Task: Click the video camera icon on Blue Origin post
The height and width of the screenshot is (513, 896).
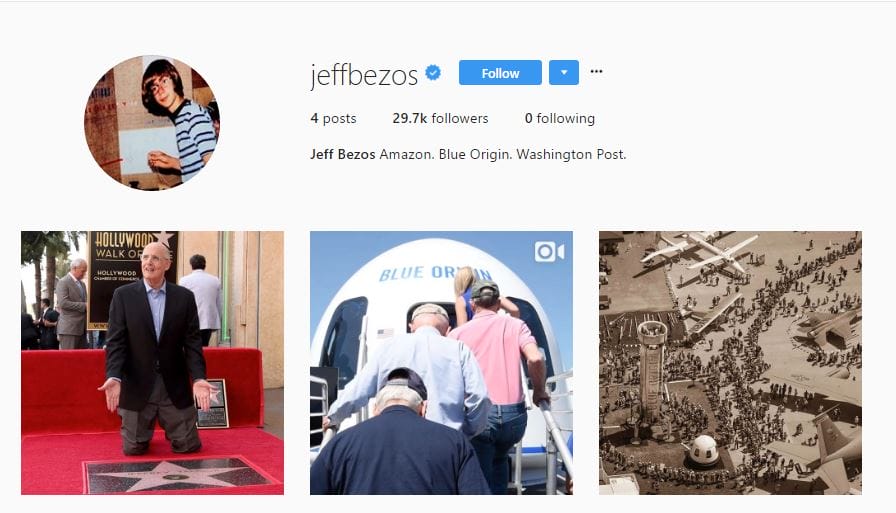Action: (x=549, y=251)
